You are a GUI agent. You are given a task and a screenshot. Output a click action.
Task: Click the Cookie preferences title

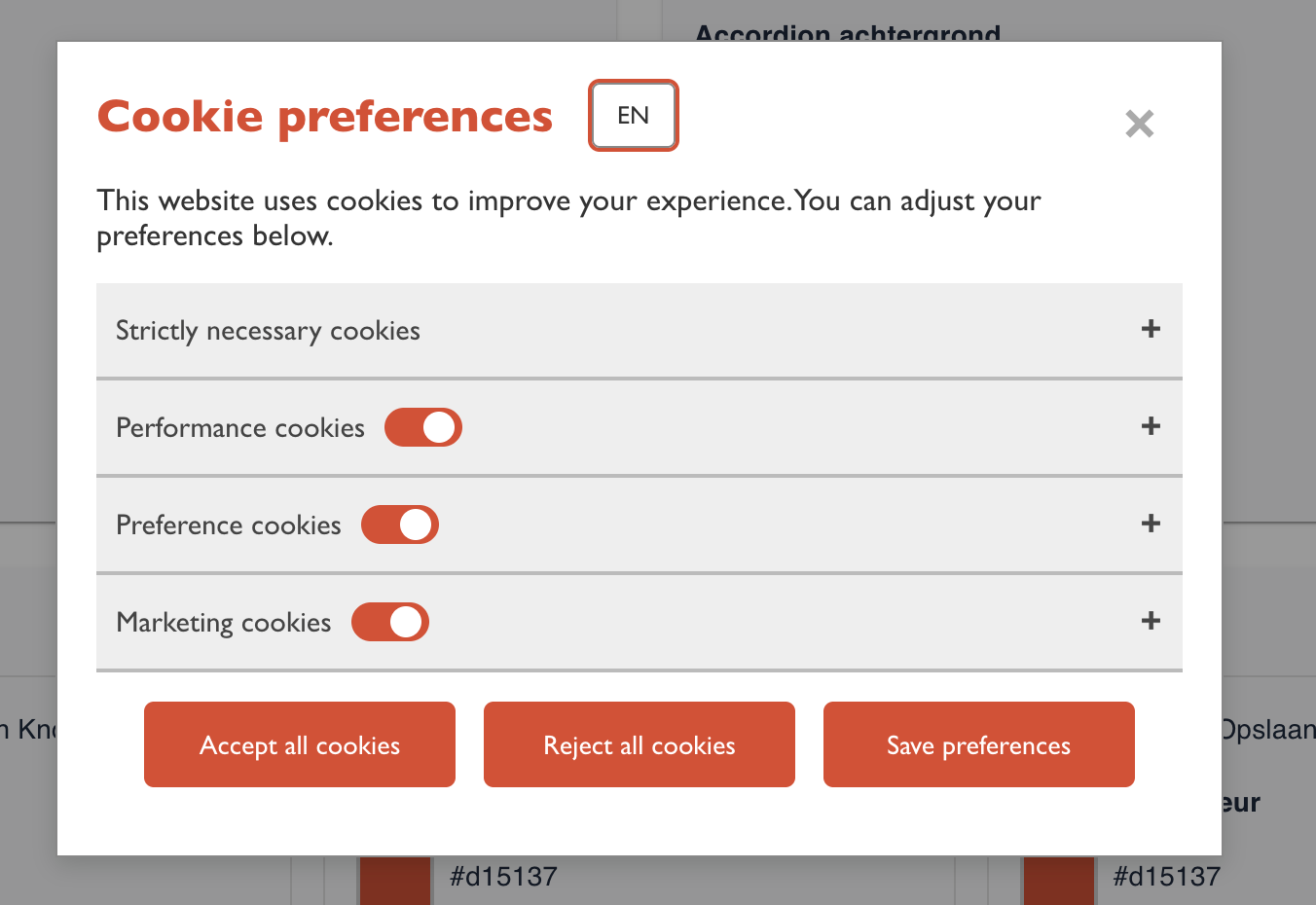324,115
